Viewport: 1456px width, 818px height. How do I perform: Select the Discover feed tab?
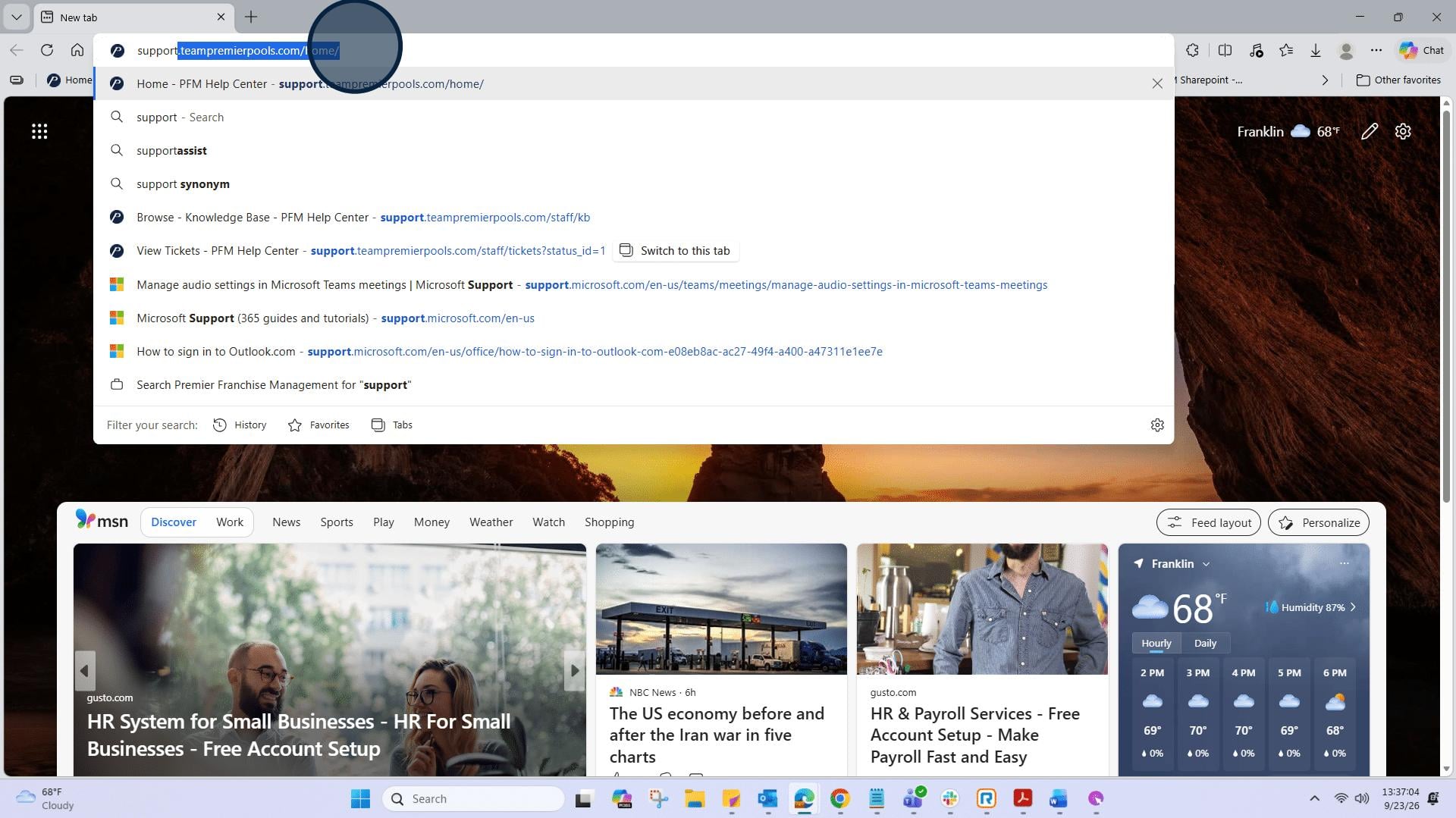[174, 522]
